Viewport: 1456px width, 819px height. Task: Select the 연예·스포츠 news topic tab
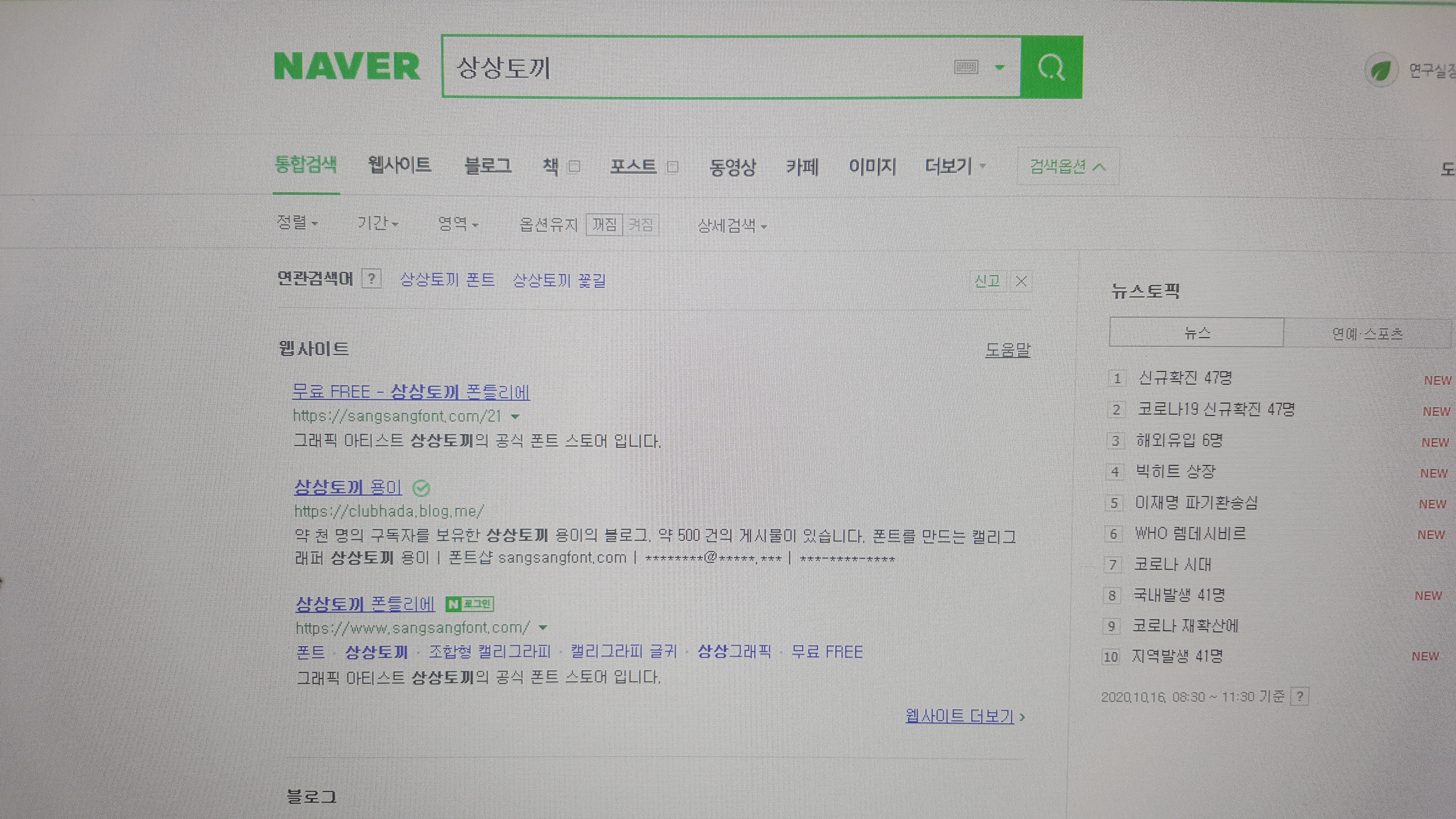[1367, 334]
